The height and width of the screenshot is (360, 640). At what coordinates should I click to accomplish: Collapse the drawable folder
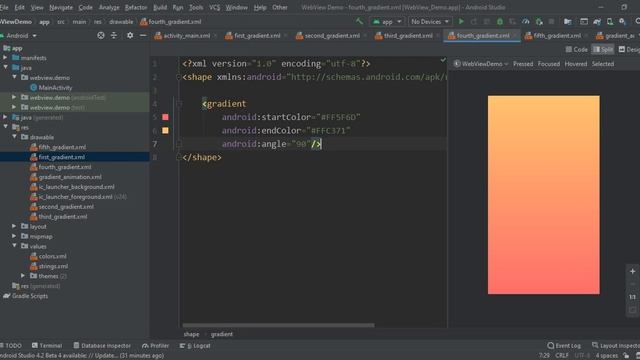click(x=15, y=137)
